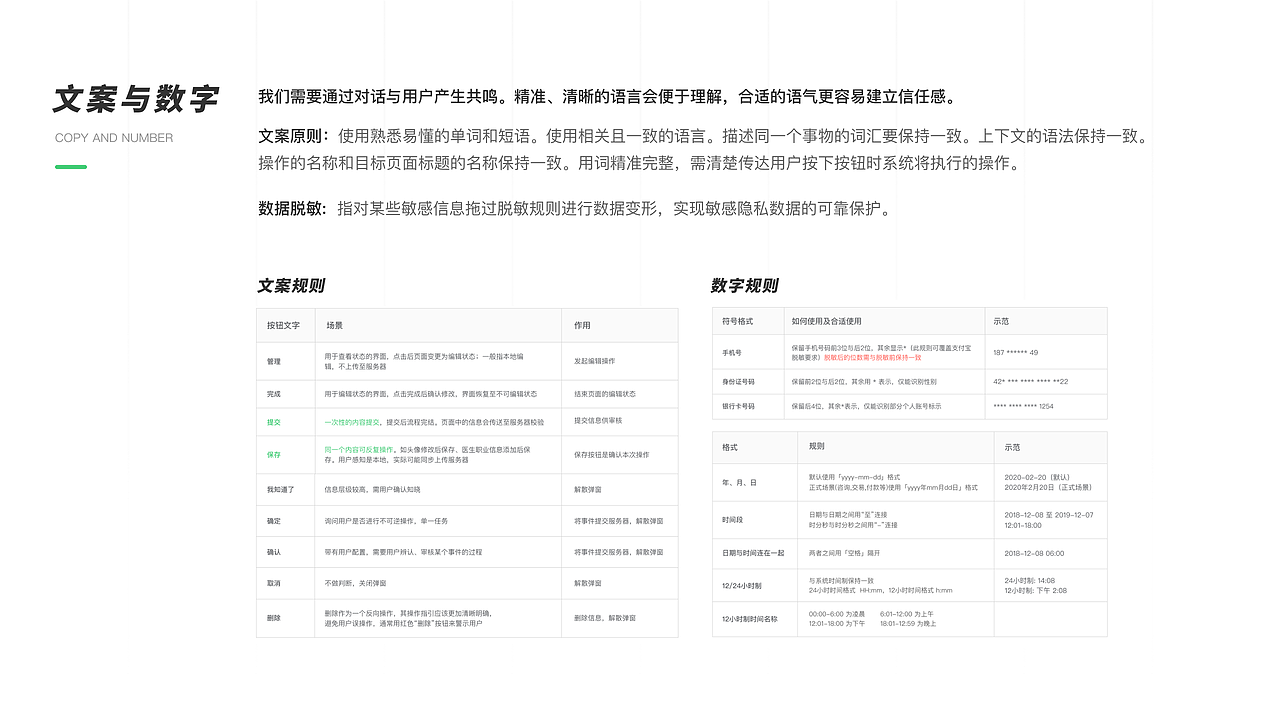1280x720 pixels.
Task: Click the heading '文案与数字'
Action: coord(135,99)
